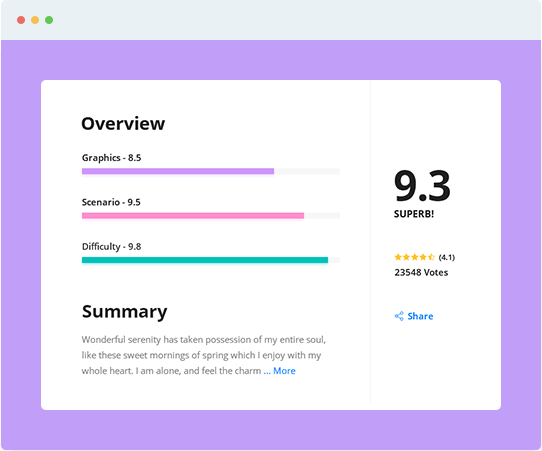Screen dimensions: 542x451
Task: Select the Overview heading
Action: [123, 124]
